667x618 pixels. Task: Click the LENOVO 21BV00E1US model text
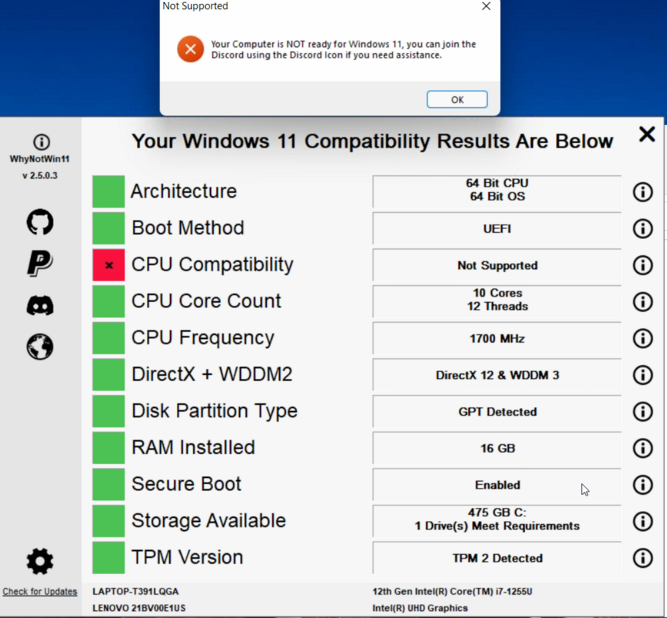tap(139, 608)
